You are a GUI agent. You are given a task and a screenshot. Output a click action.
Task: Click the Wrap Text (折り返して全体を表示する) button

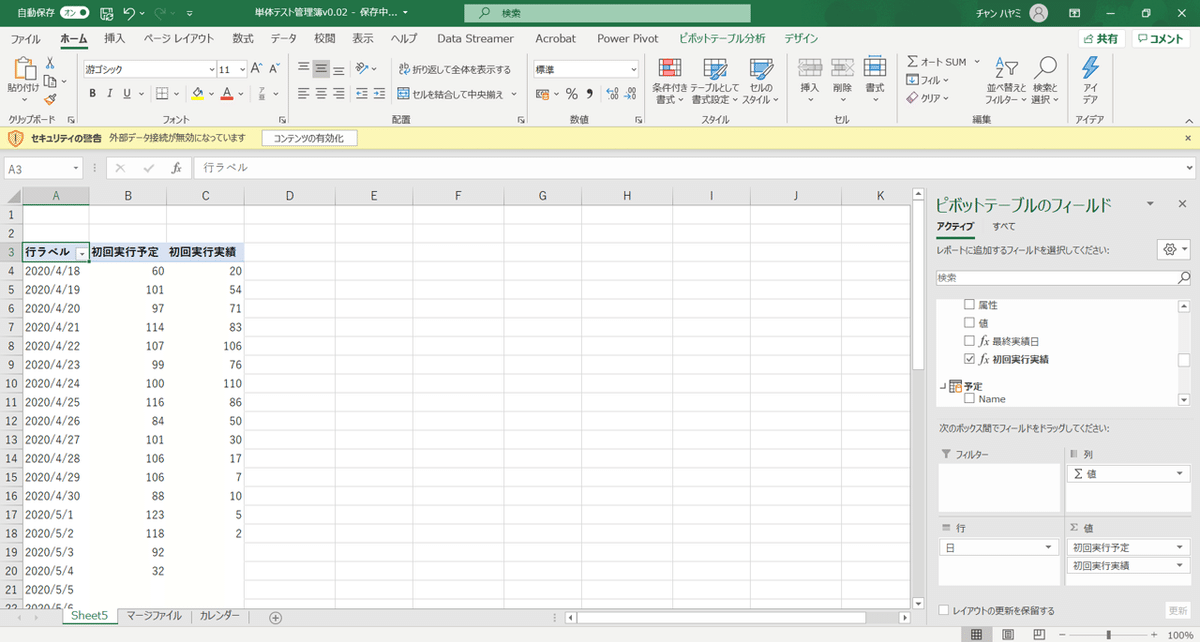454,70
